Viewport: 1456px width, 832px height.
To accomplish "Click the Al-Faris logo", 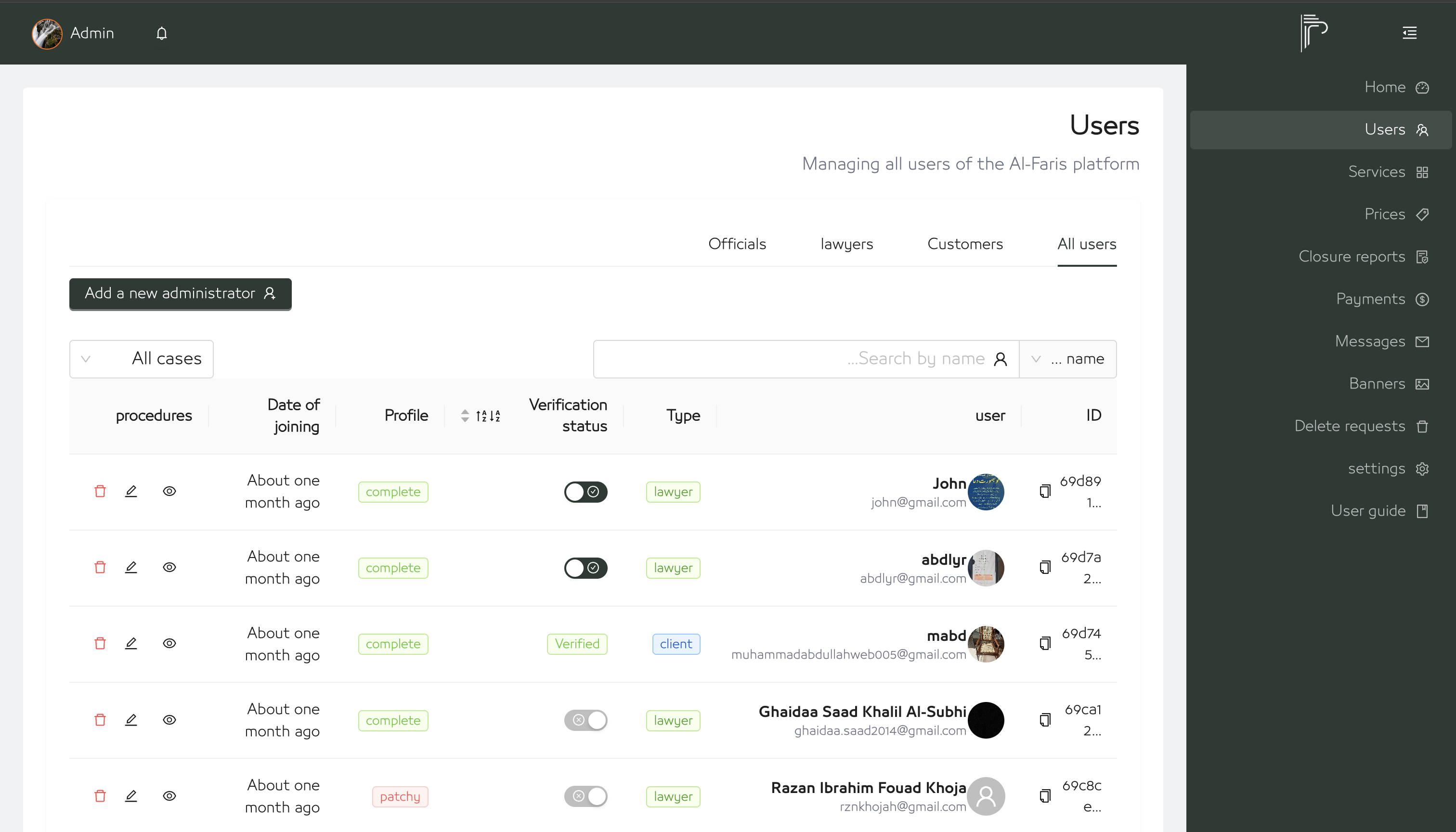I will tap(1313, 33).
